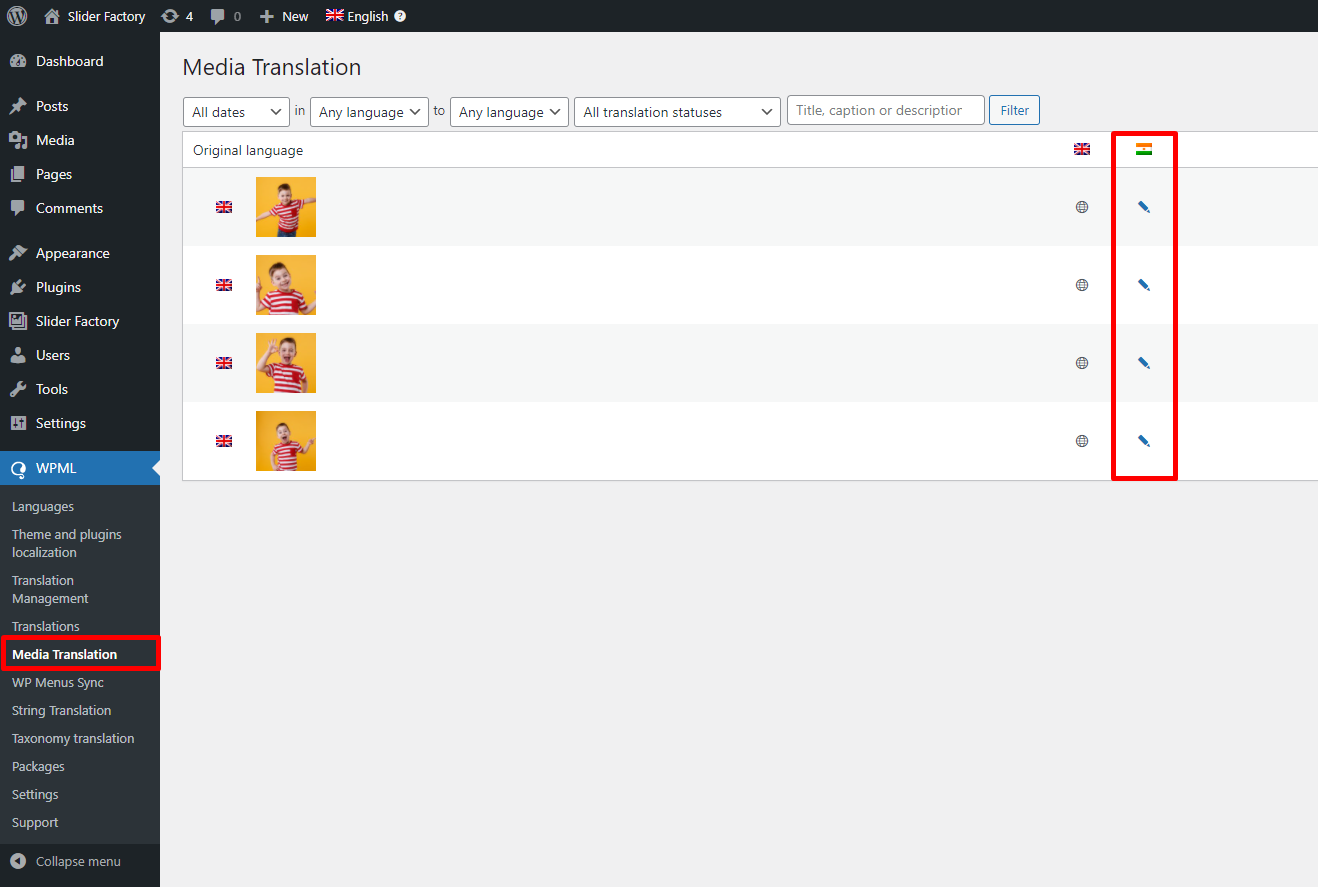Viewport: 1318px width, 887px height.
Task: Expand the first Any language dropdown
Action: [x=369, y=112]
